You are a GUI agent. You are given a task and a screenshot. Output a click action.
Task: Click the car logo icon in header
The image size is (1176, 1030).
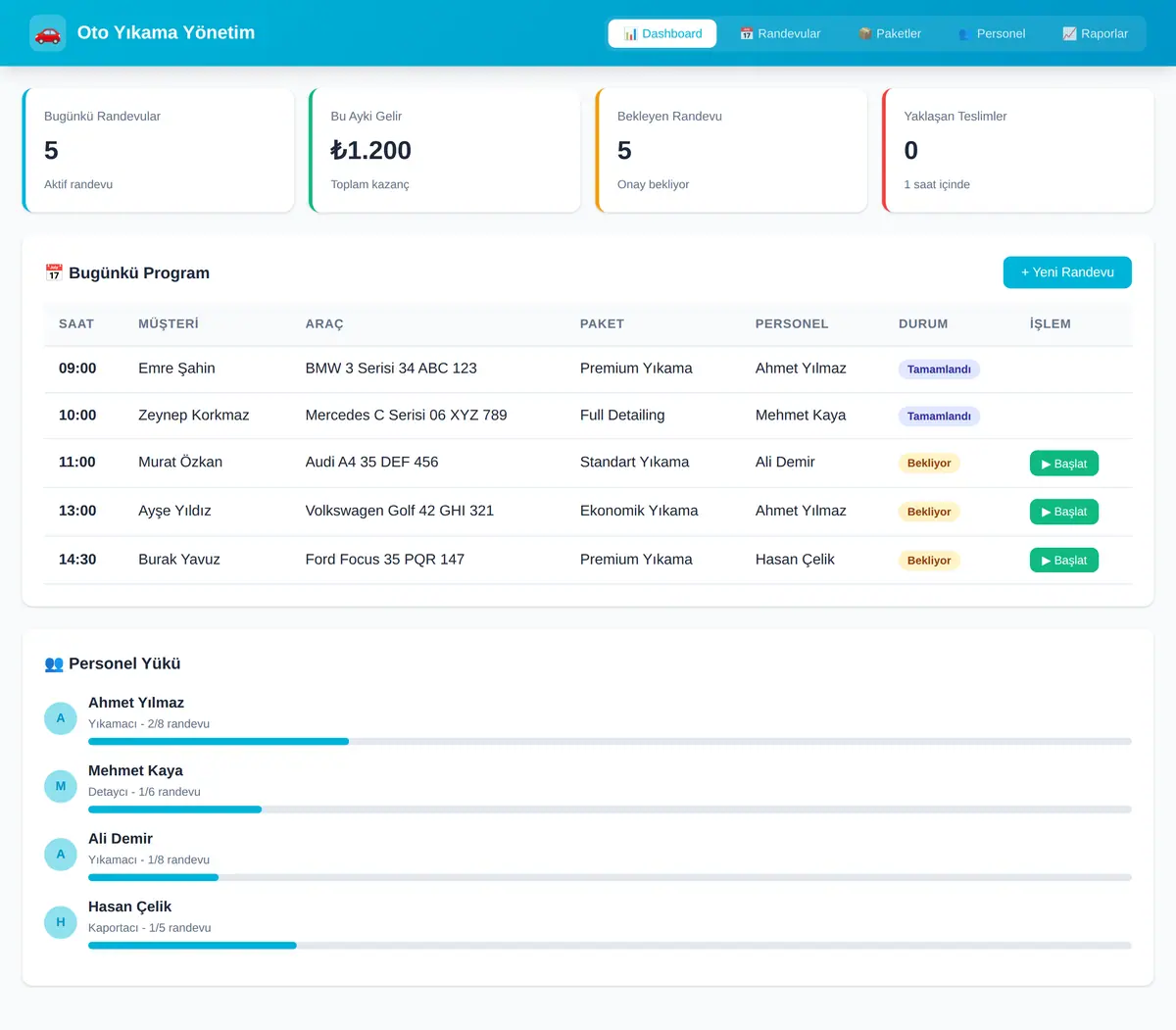[x=48, y=33]
